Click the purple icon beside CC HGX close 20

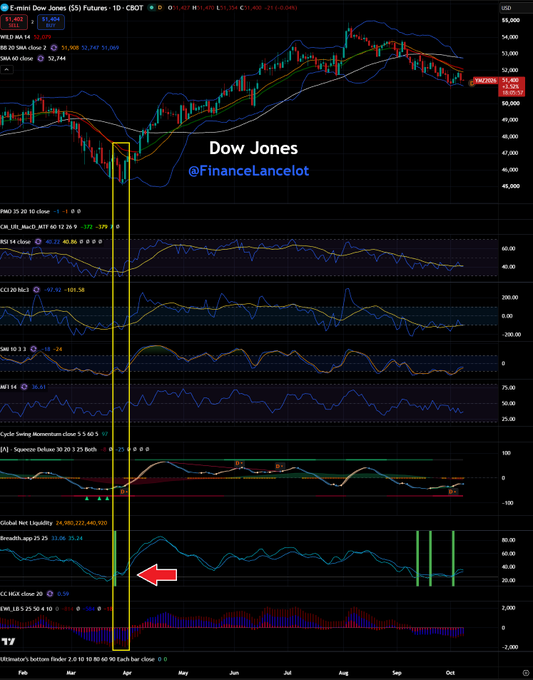(50, 594)
